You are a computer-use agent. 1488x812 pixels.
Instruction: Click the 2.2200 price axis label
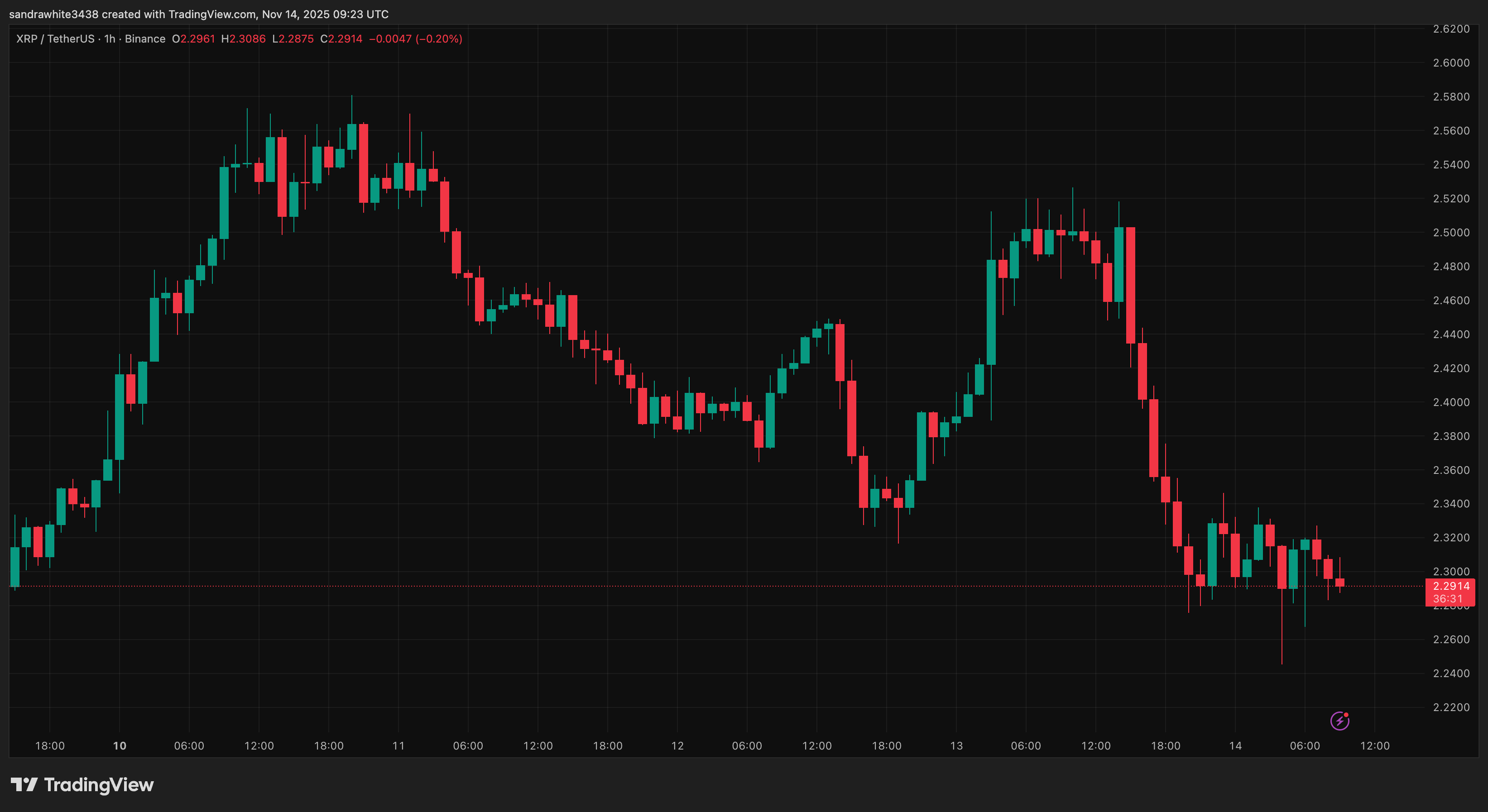1451,707
